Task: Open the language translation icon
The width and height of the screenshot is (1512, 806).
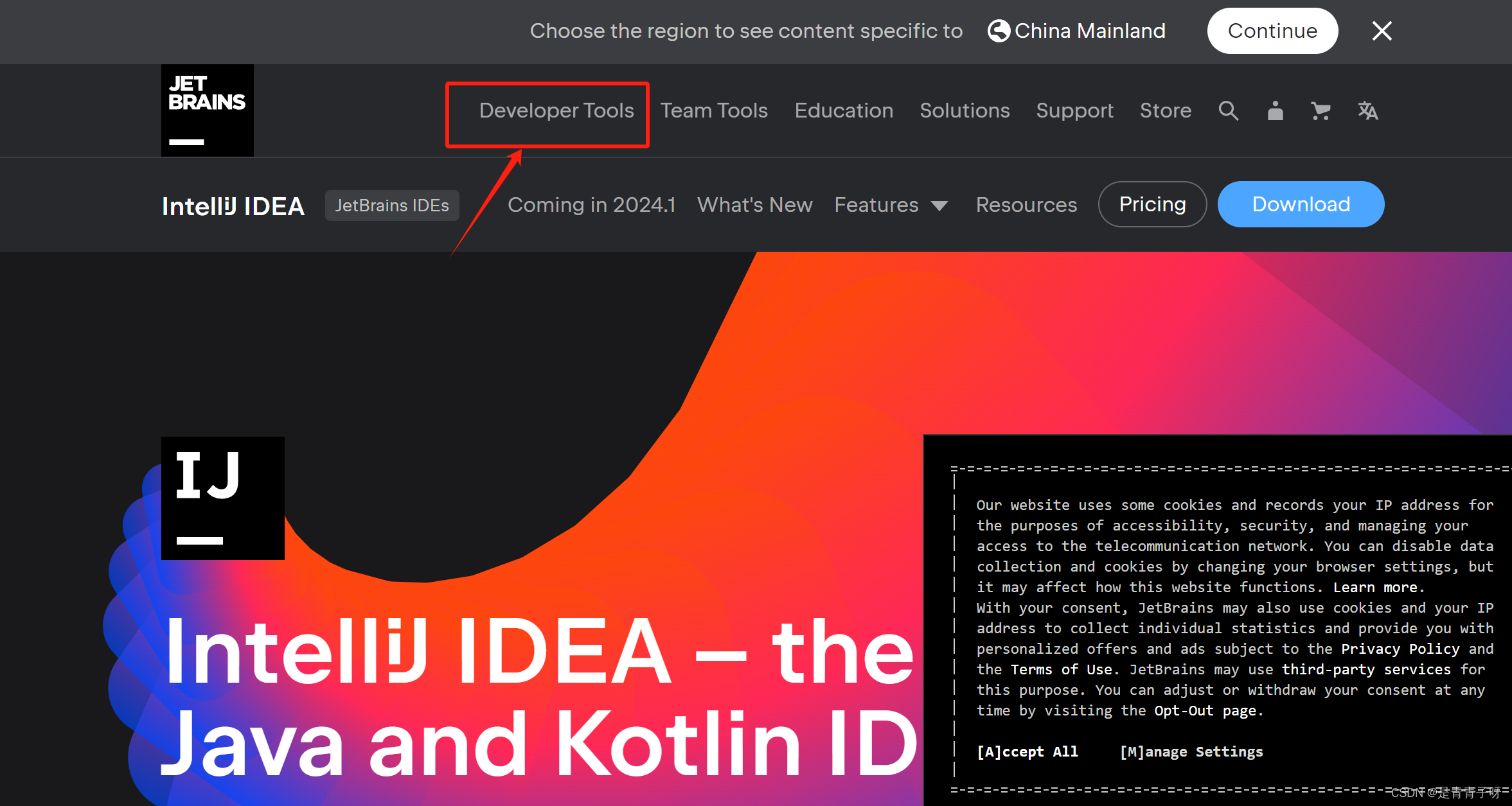Action: pyautogui.click(x=1367, y=110)
